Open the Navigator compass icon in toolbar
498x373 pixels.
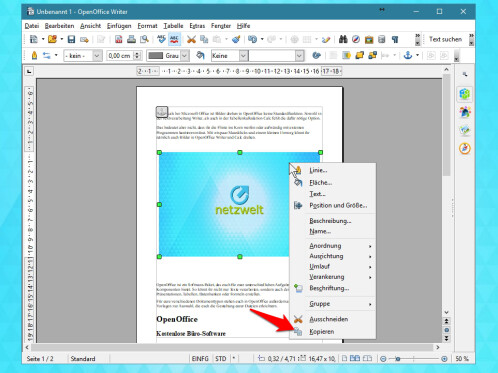click(356, 39)
